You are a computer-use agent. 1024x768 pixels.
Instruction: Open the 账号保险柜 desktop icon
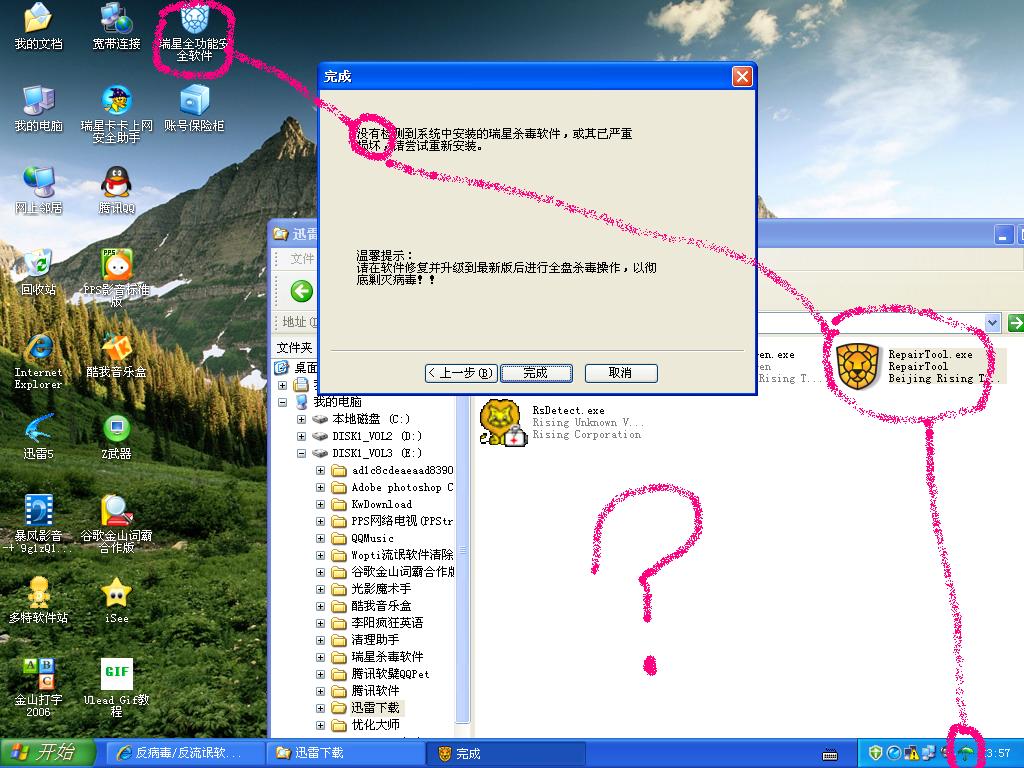[194, 108]
